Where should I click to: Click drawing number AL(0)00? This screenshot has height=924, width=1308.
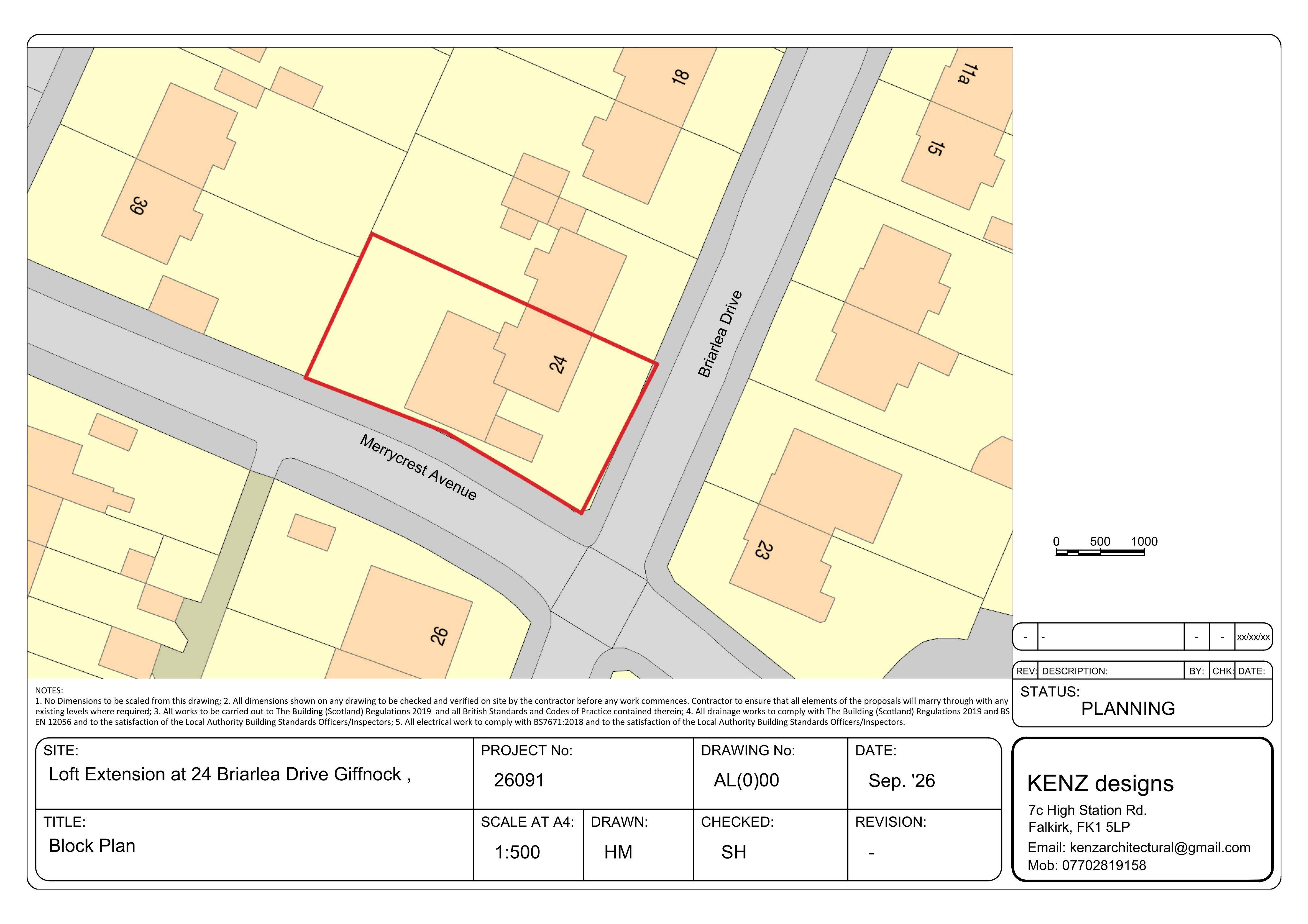[x=746, y=780]
